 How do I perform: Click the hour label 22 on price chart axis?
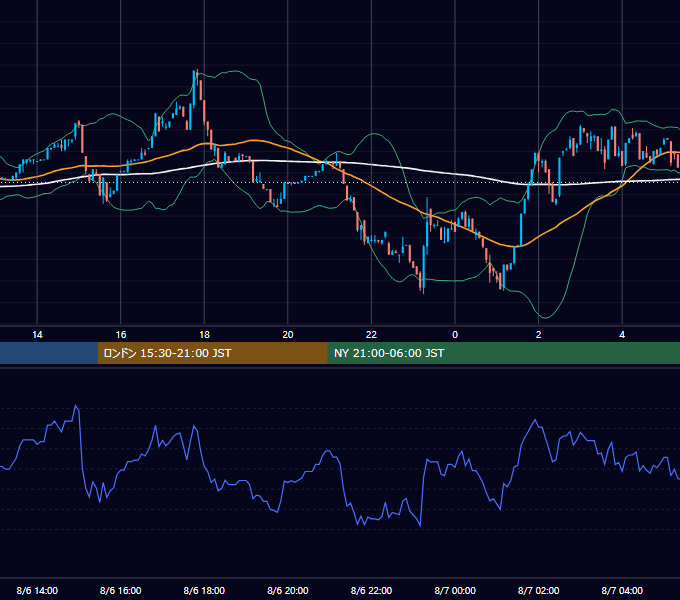point(372,334)
